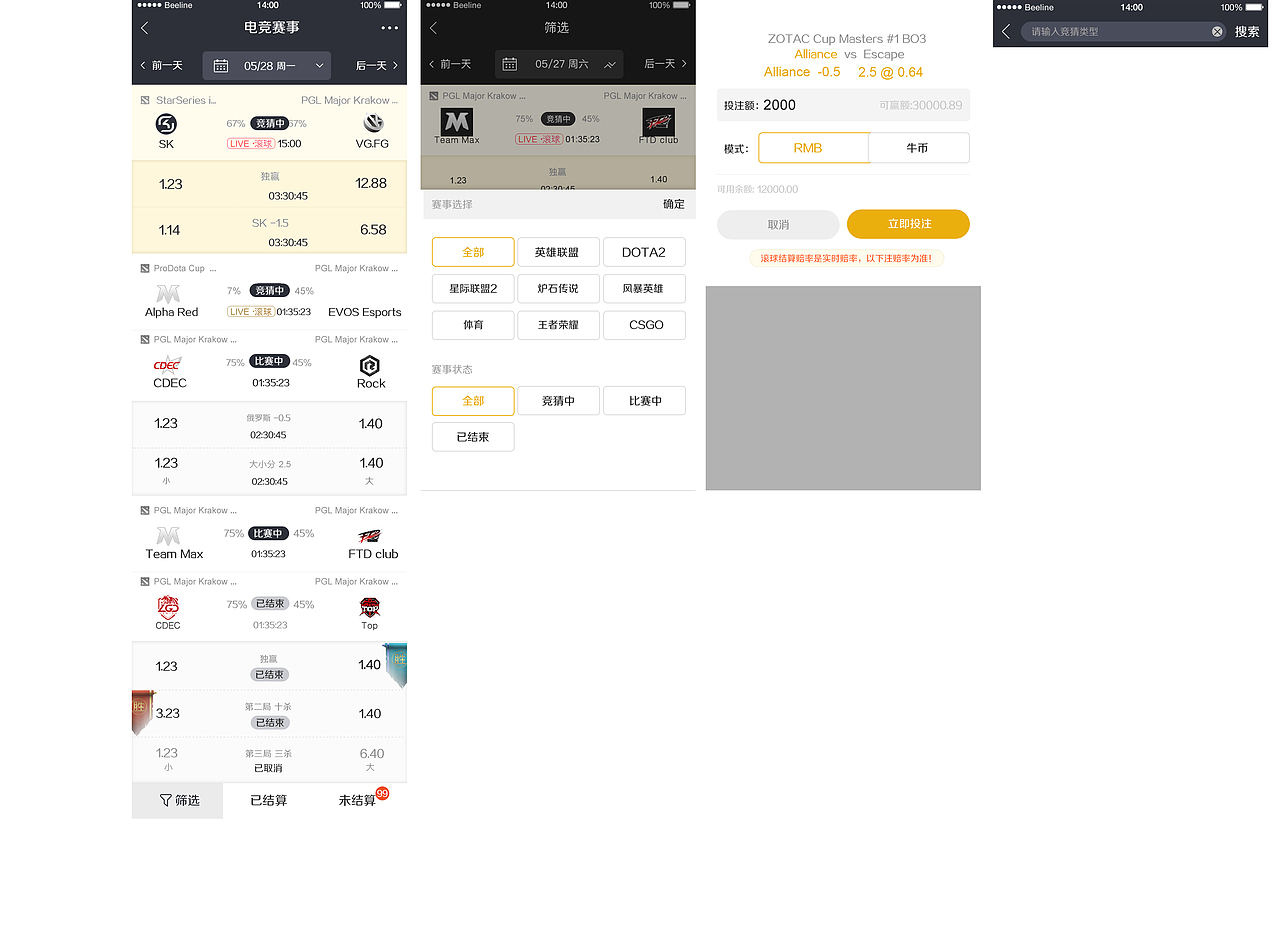
Task: Tap the 搜索 search button
Action: pyautogui.click(x=1247, y=32)
